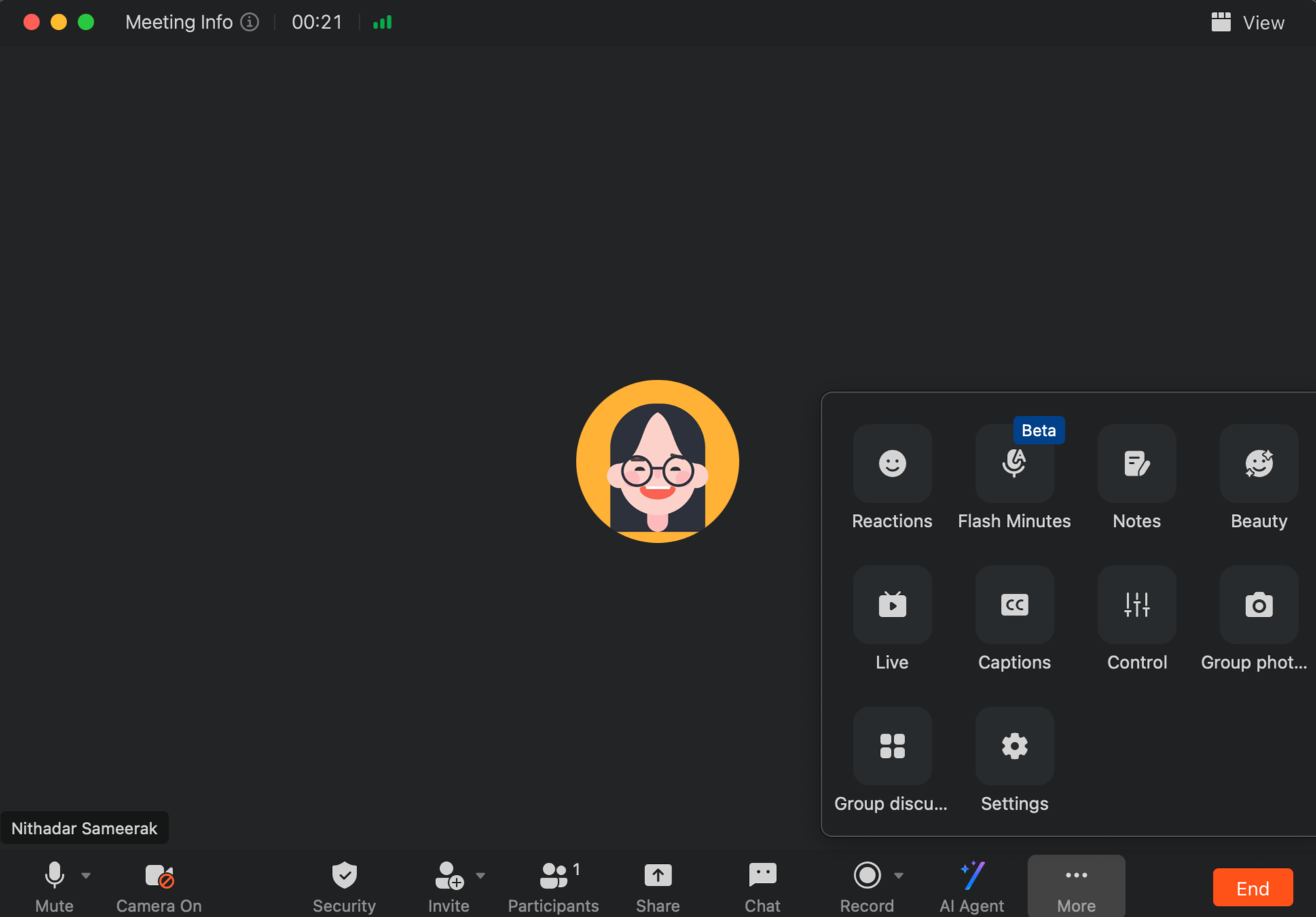Open Settings gear in More menu

coord(1014,747)
